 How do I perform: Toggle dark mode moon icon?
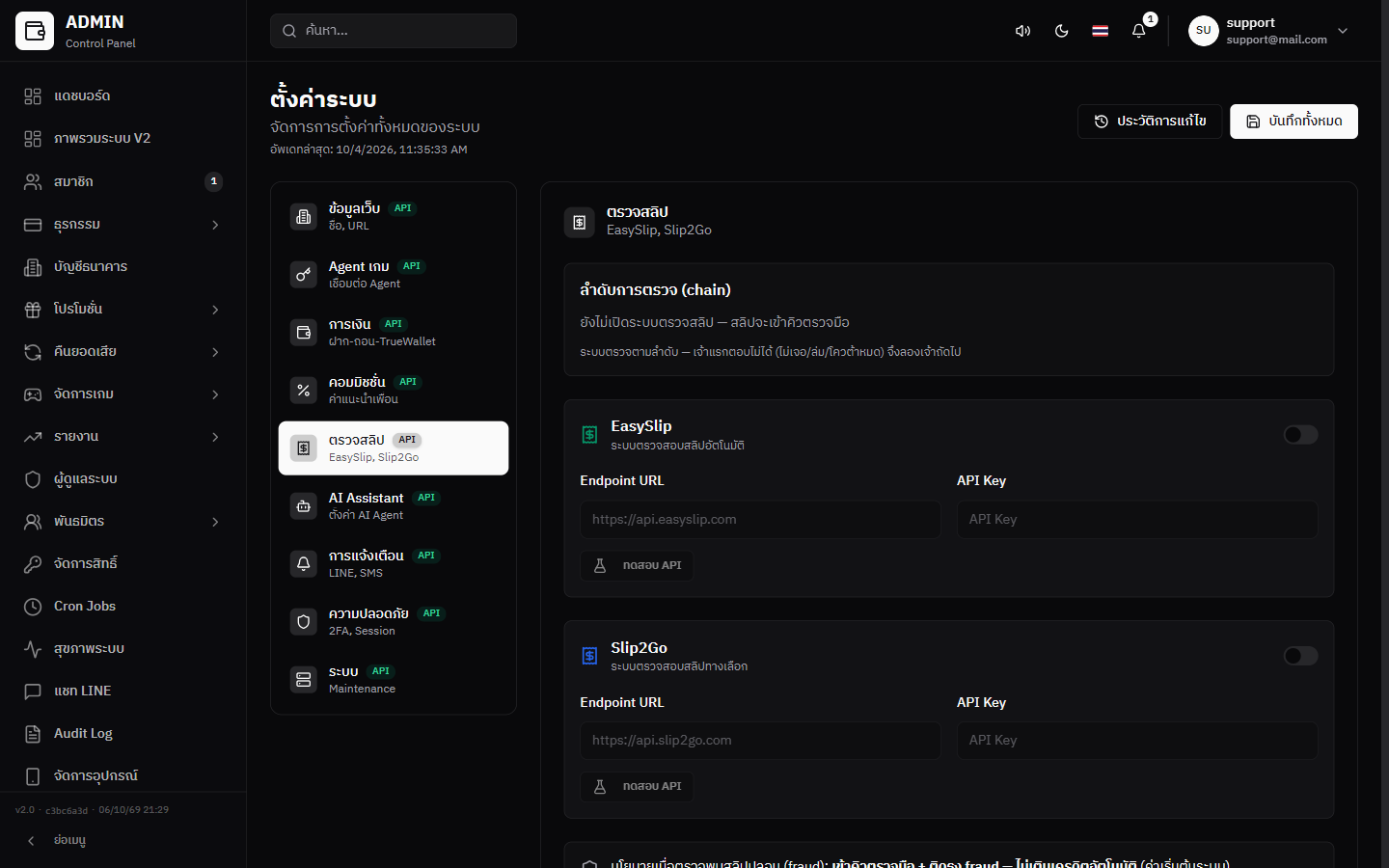1061,31
